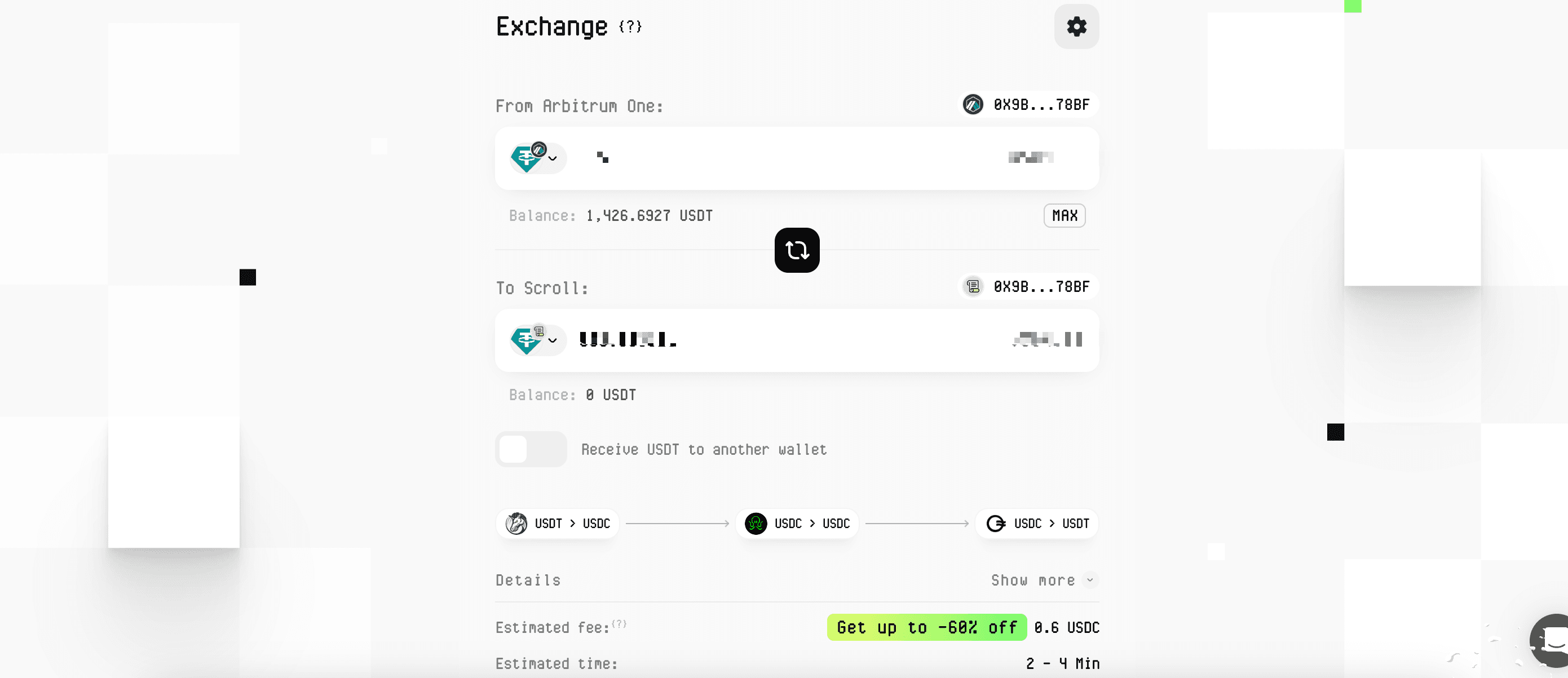Click the destination amount field
Image resolution: width=1568 pixels, height=678 pixels.
791,340
